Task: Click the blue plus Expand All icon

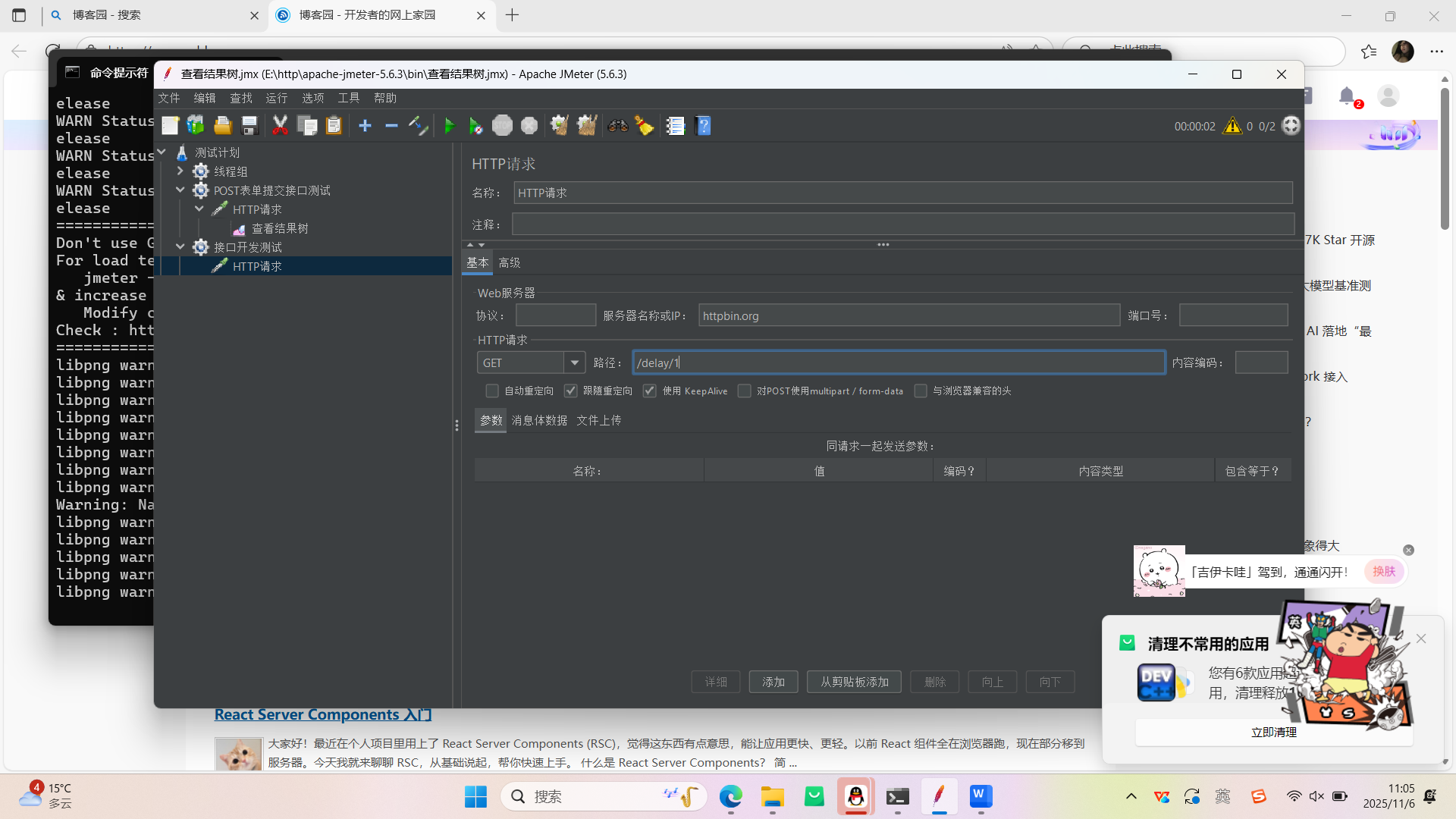Action: [x=365, y=126]
